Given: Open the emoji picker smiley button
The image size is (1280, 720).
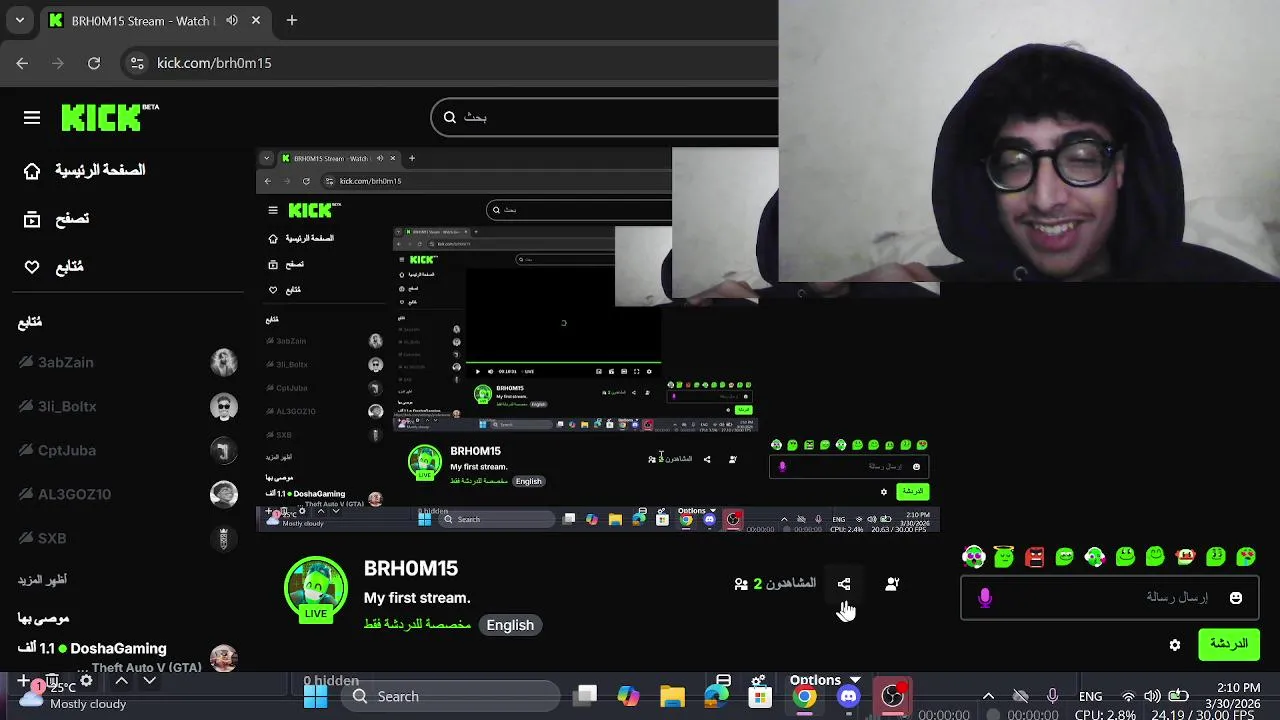Looking at the screenshot, I should pyautogui.click(x=1236, y=598).
